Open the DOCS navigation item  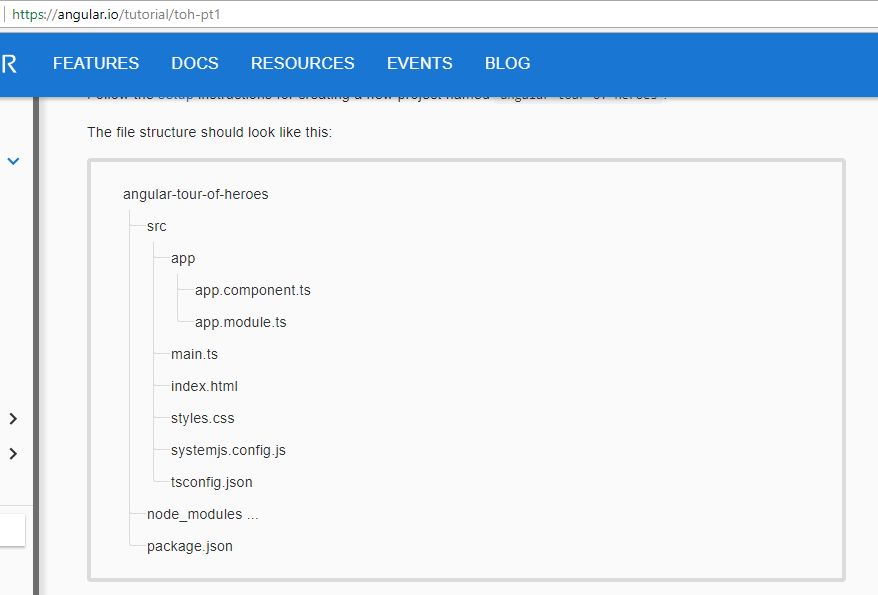tap(194, 63)
